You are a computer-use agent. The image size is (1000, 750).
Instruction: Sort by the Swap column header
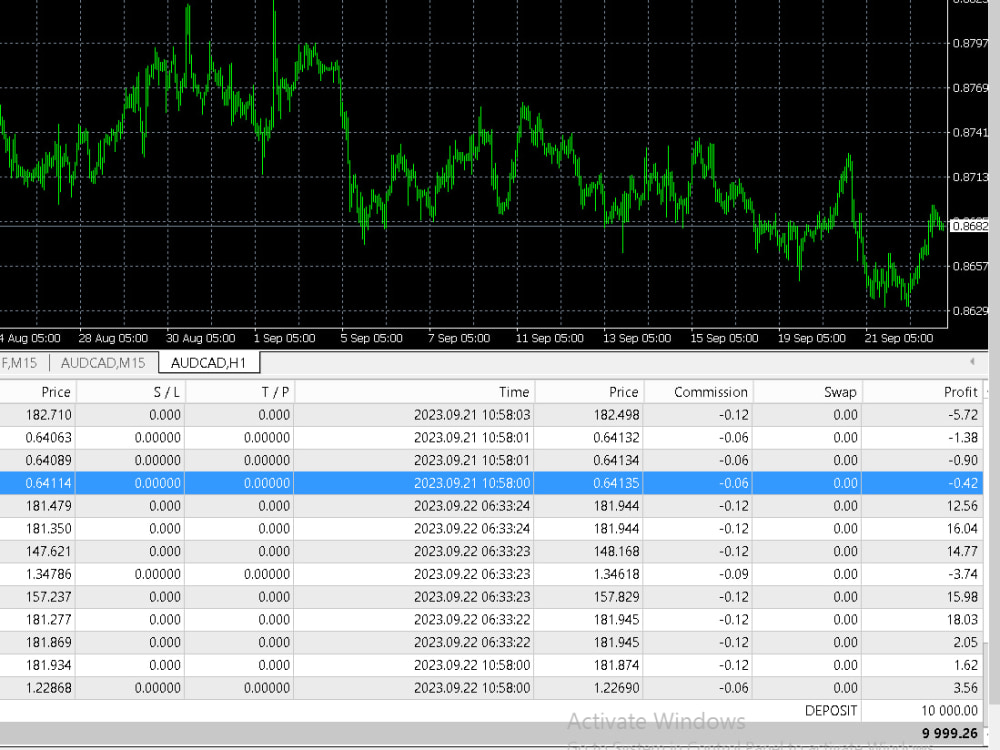pyautogui.click(x=808, y=392)
